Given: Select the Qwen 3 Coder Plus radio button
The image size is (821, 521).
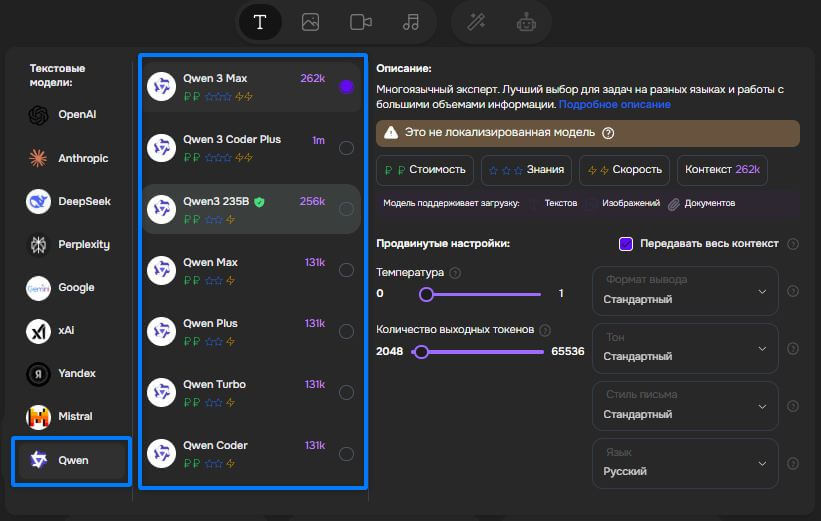Looking at the screenshot, I should [346, 148].
